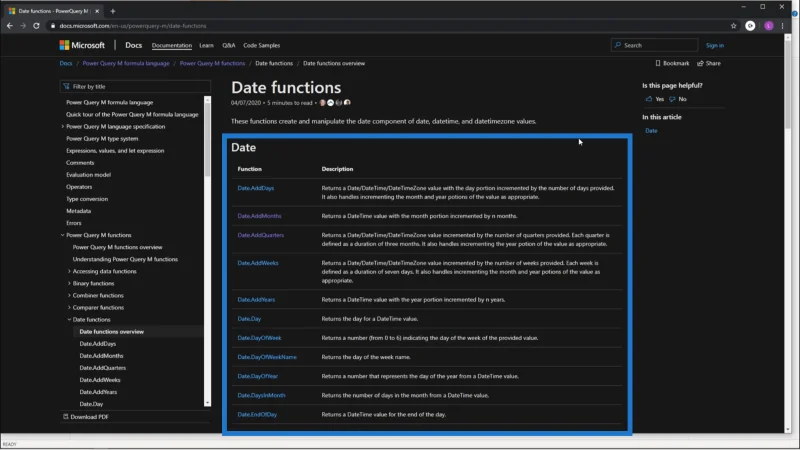The image size is (800, 450).
Task: Click Power Query M formula language breadcrumb
Action: click(126, 63)
